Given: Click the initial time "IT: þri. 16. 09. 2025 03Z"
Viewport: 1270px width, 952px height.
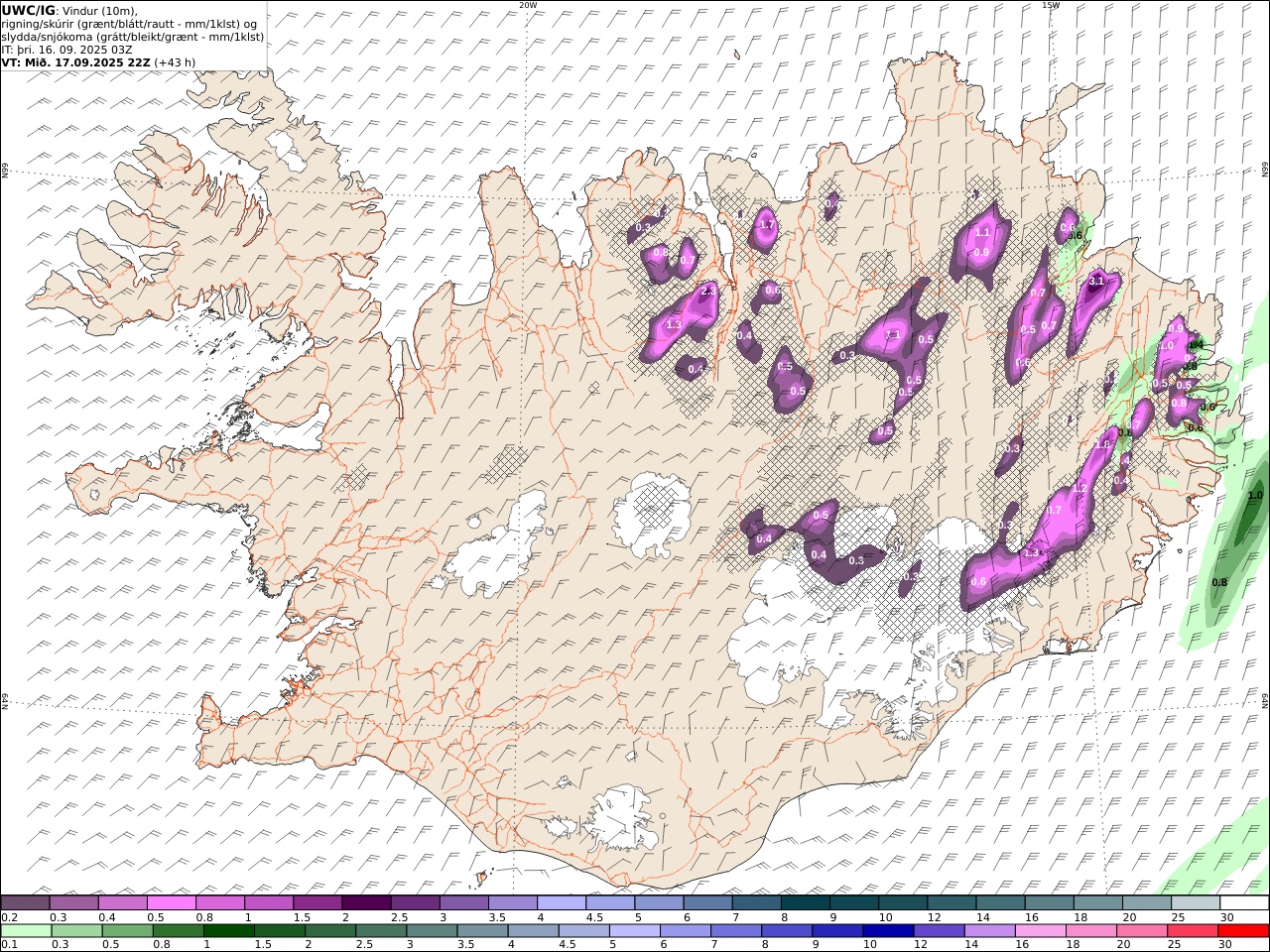Looking at the screenshot, I should click(x=66, y=49).
